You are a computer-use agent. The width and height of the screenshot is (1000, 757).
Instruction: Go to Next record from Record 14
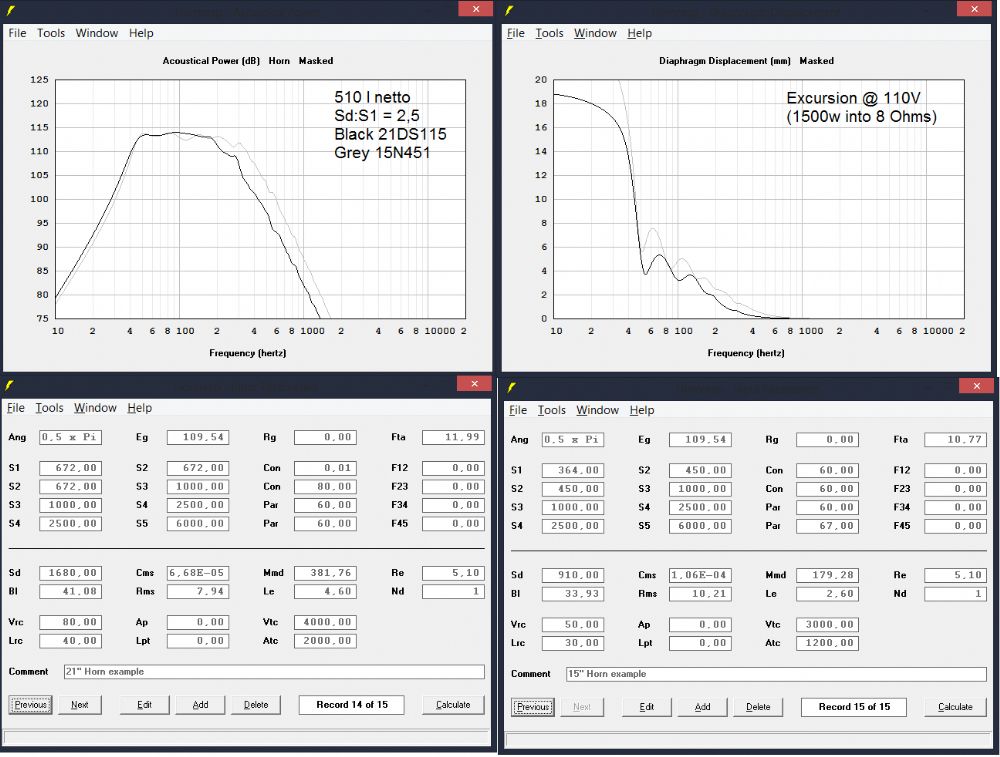coord(80,705)
